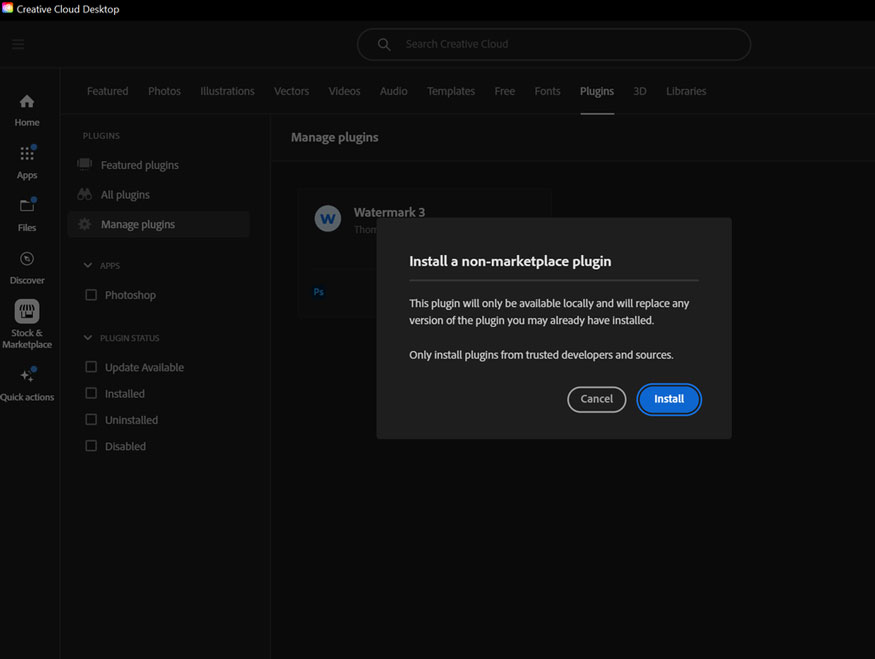Viewport: 875px width, 659px height.
Task: Check the Photoshop filter checkbox
Action: point(92,294)
